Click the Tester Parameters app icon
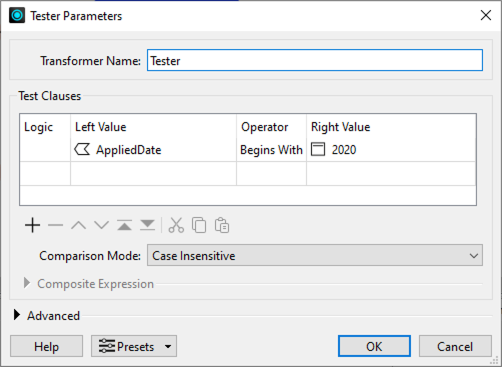Viewport: 502px width, 367px height. click(17, 15)
